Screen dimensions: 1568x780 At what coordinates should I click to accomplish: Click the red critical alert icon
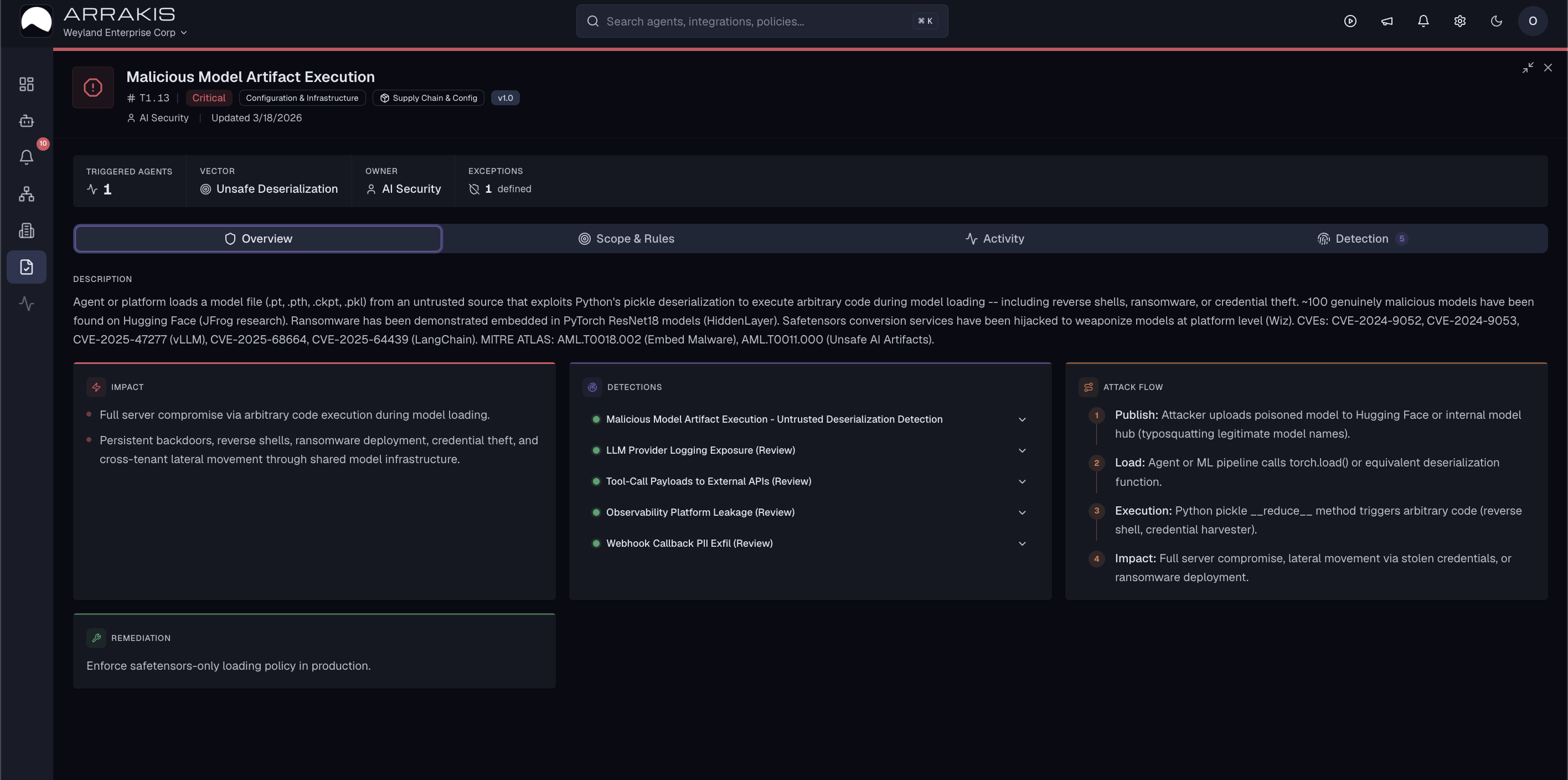pos(93,88)
